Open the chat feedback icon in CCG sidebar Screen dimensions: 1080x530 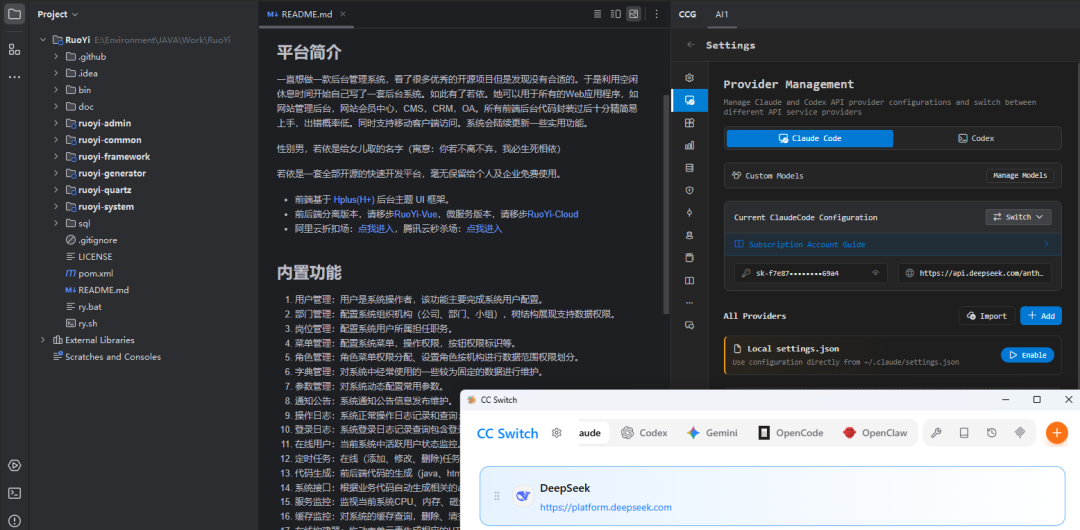point(689,325)
